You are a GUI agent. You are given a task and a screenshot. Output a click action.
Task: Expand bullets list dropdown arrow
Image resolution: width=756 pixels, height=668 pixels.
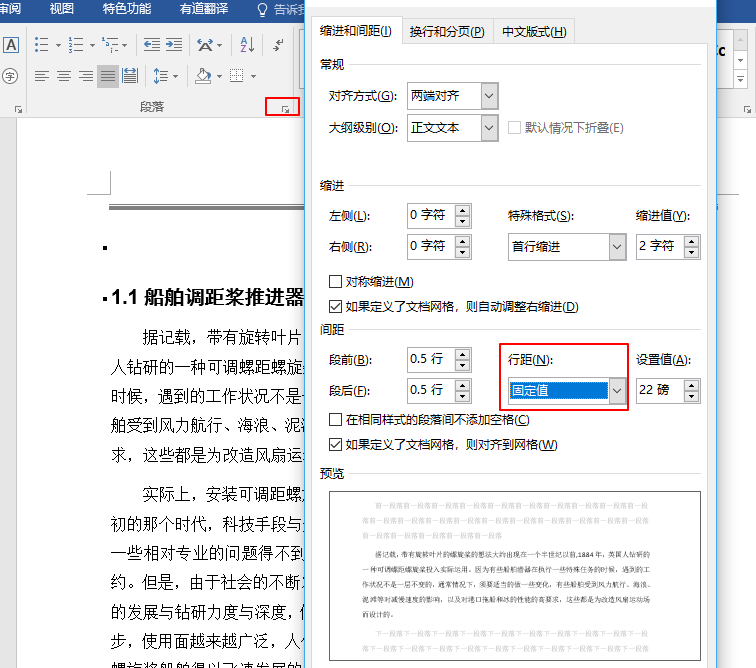click(58, 45)
